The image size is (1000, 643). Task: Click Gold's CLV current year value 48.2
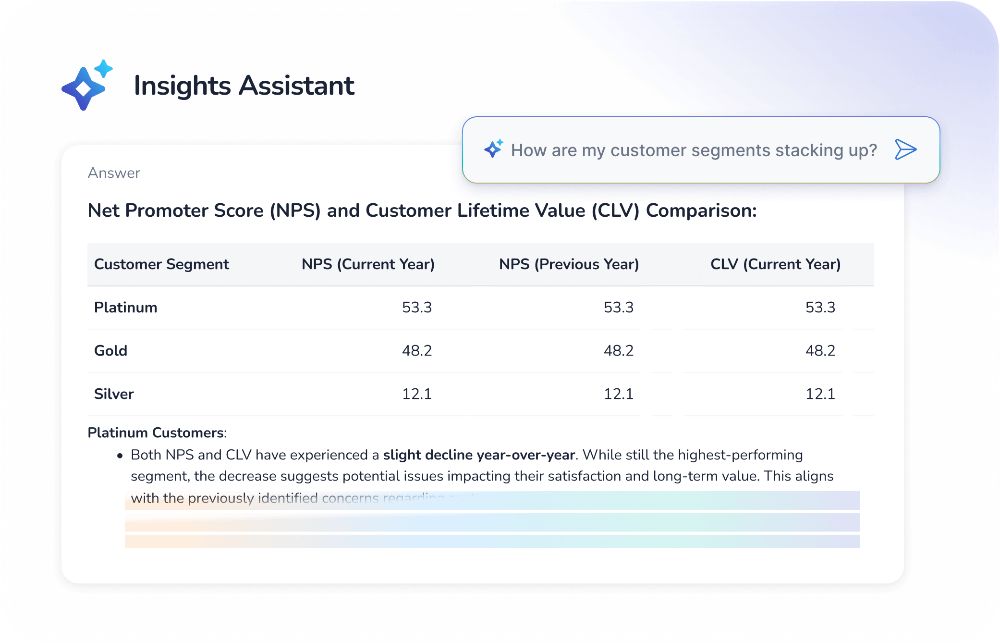click(819, 351)
